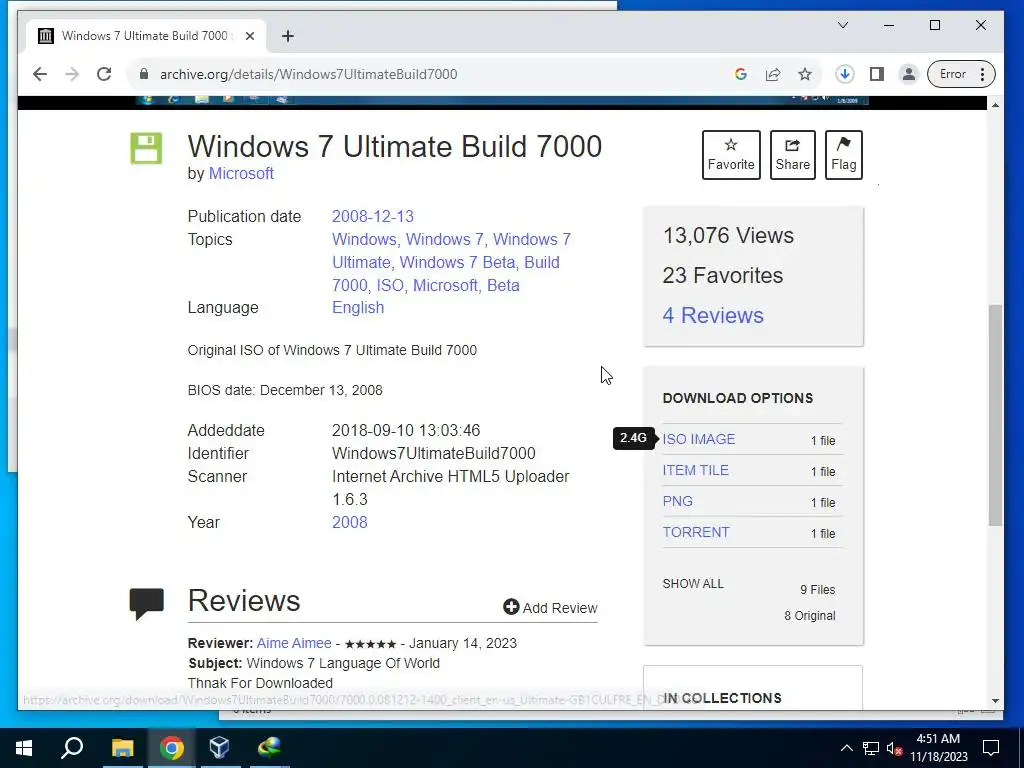Open the Microsoft creator link
Screen dimensions: 1024x768
pos(241,173)
